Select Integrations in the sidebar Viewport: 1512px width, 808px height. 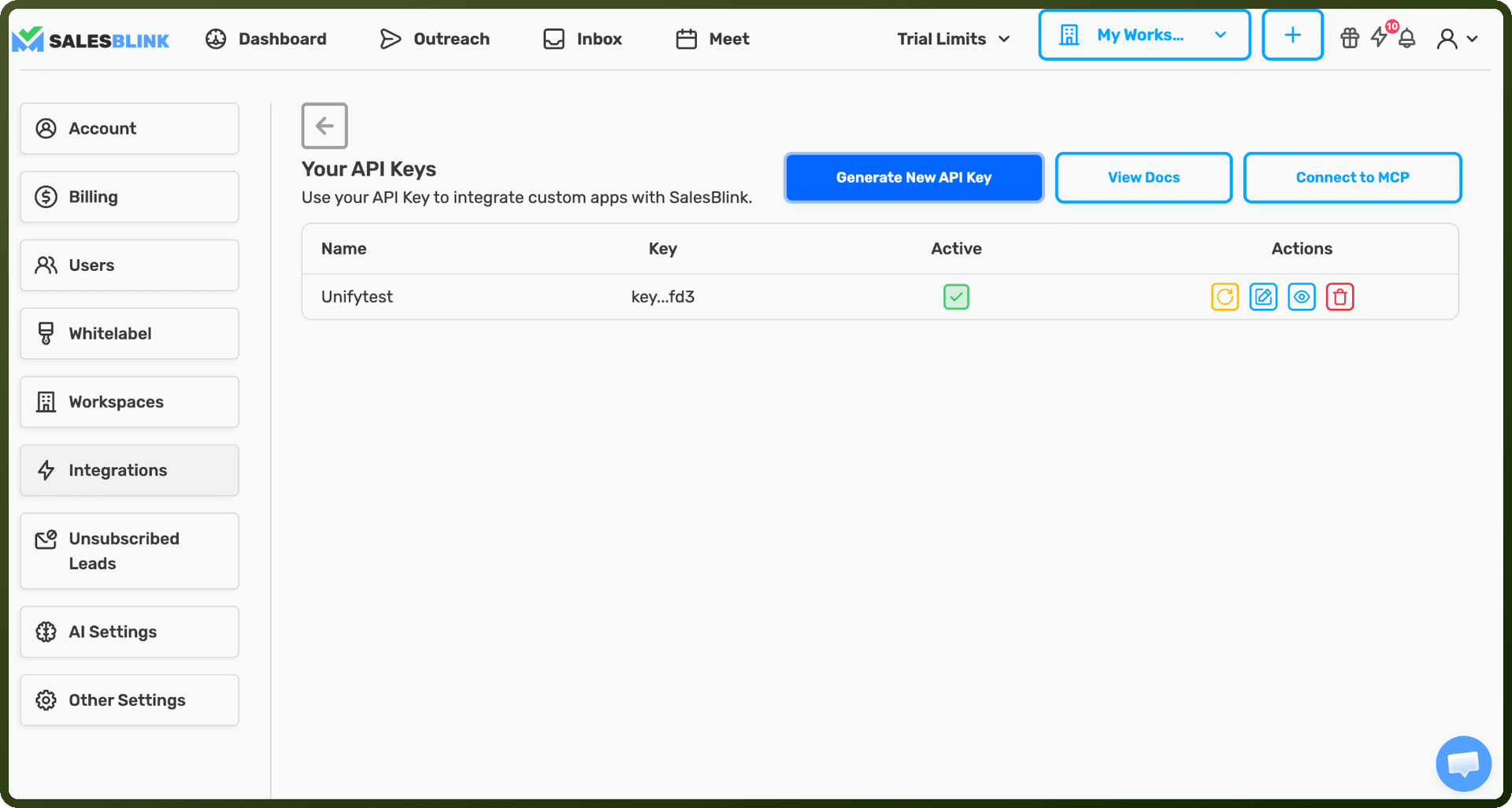point(130,470)
